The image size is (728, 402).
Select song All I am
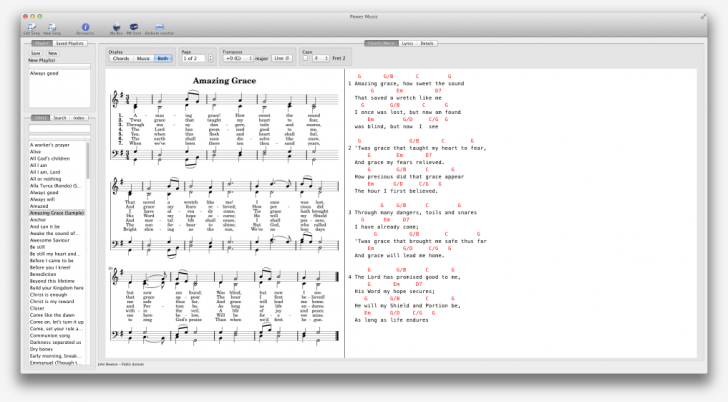[x=39, y=165]
